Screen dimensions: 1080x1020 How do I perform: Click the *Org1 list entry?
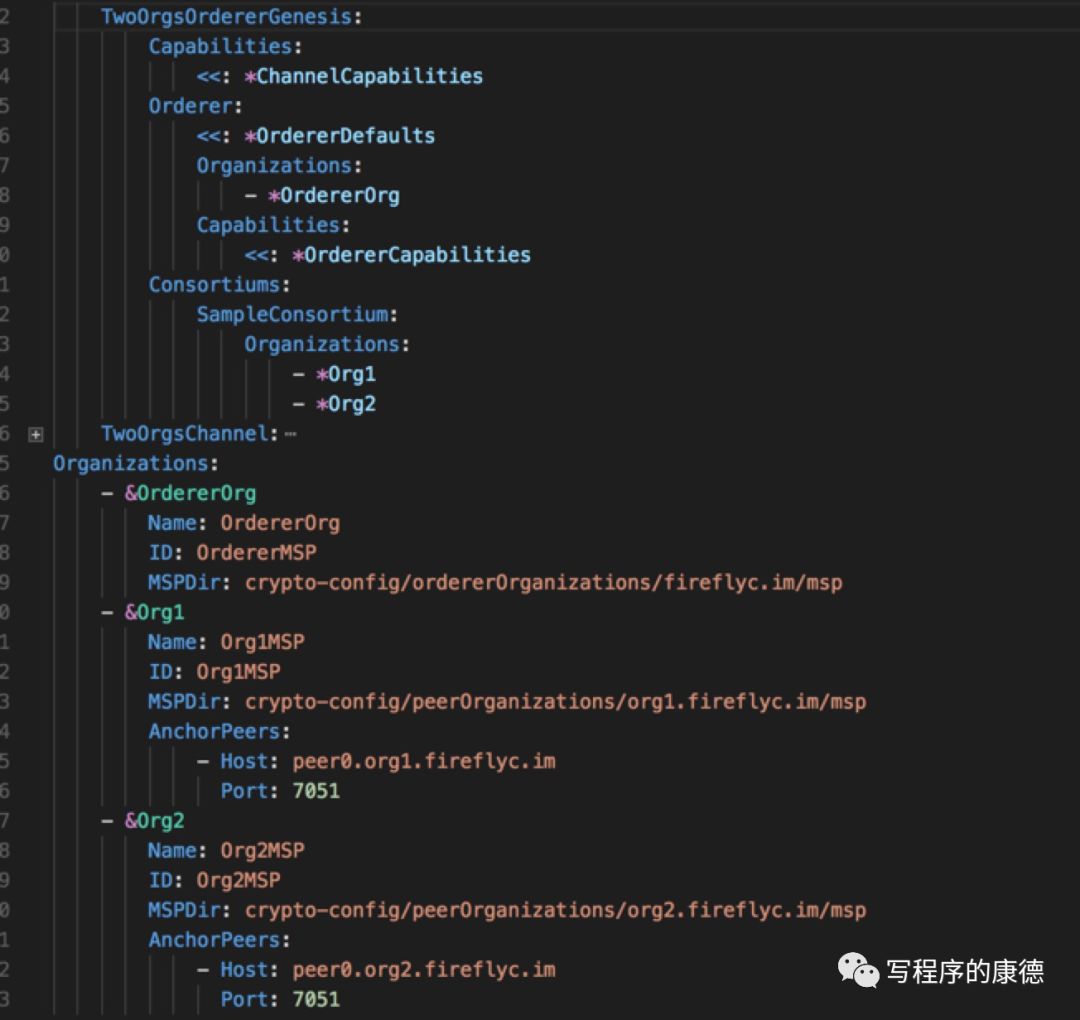(x=346, y=374)
